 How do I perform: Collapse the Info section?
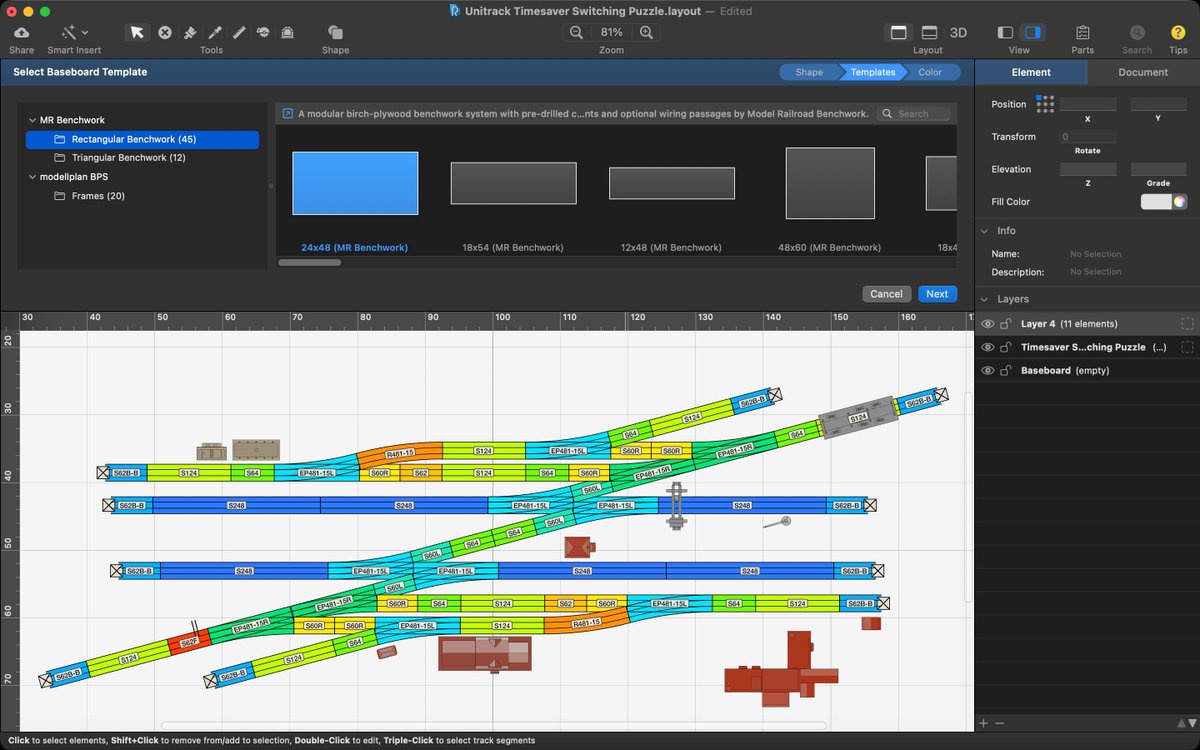(x=984, y=231)
